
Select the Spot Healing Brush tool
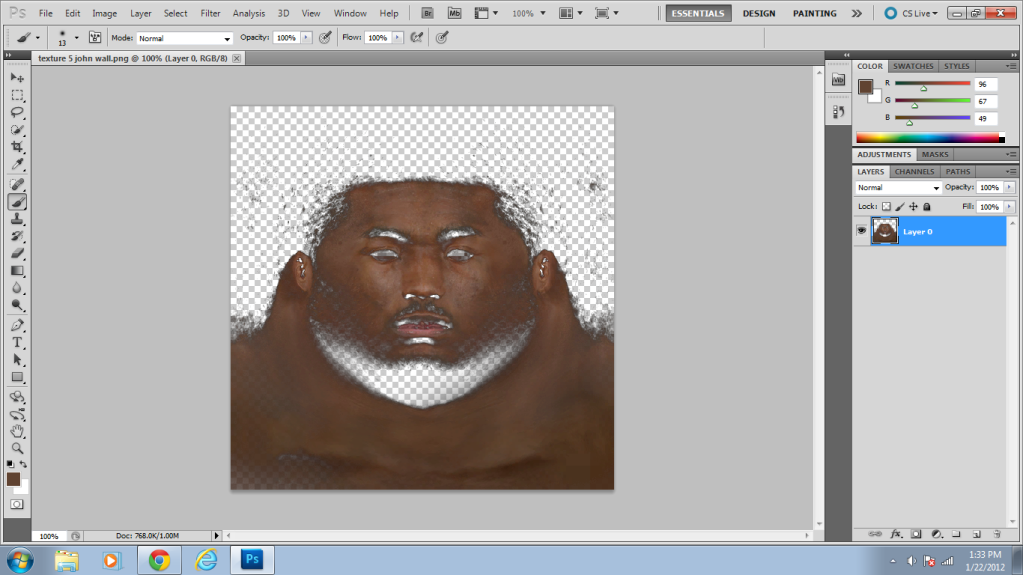pos(17,185)
